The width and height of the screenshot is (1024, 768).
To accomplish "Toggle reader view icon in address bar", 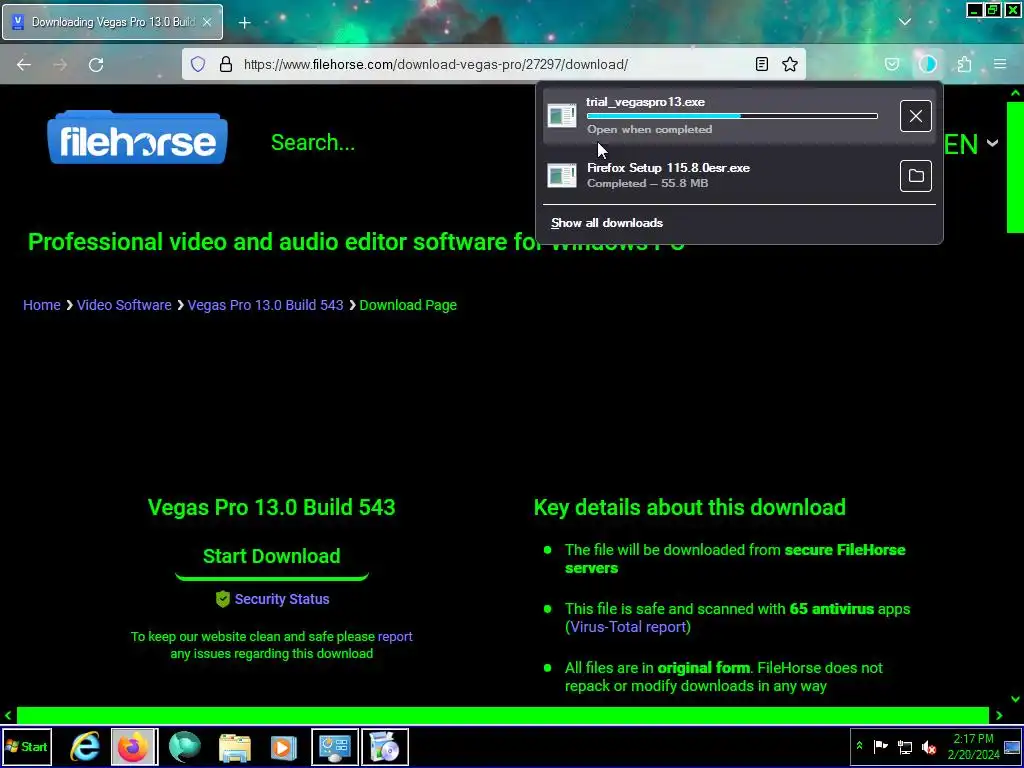I will tap(761, 64).
